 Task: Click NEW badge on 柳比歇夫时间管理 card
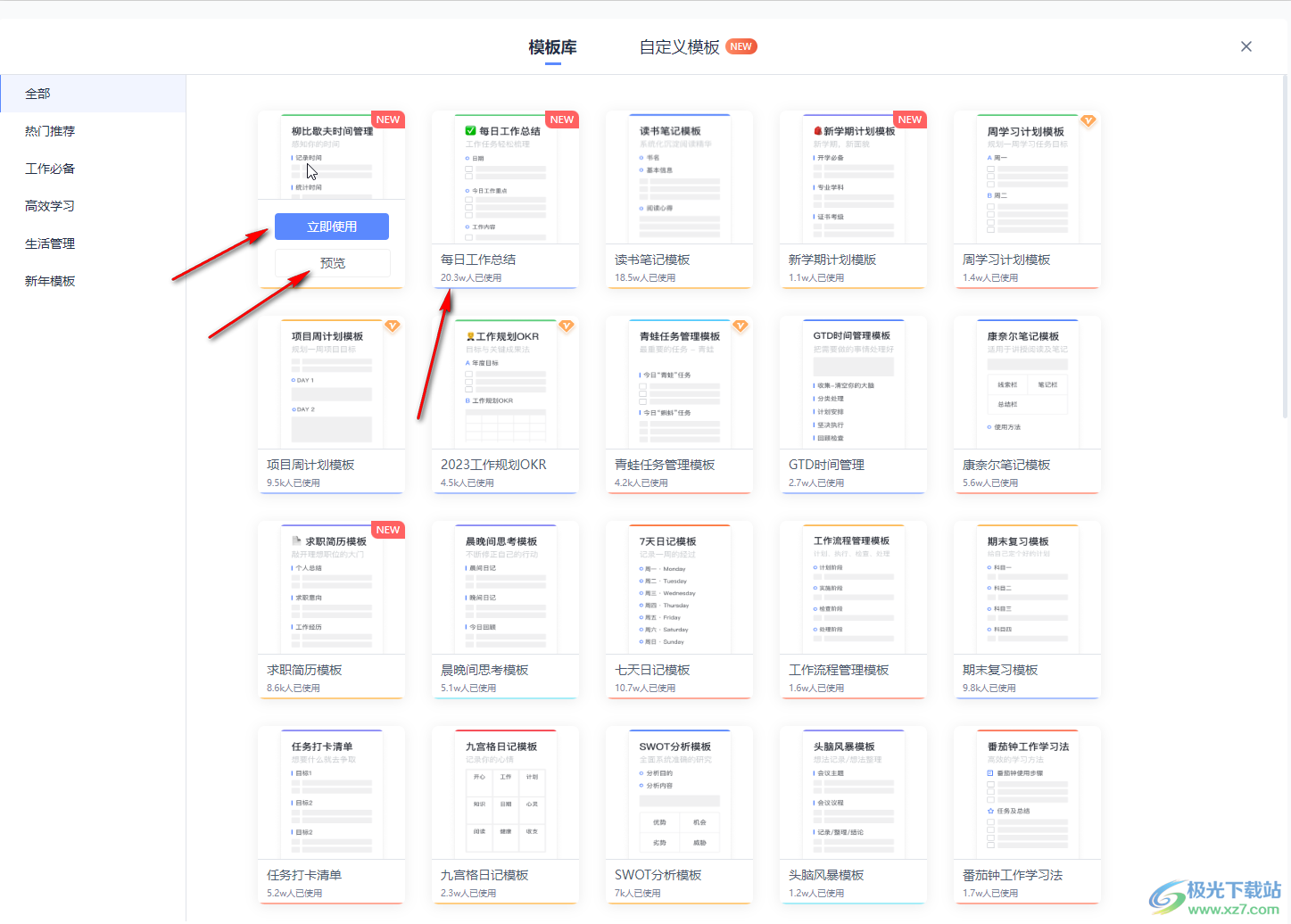(x=388, y=120)
